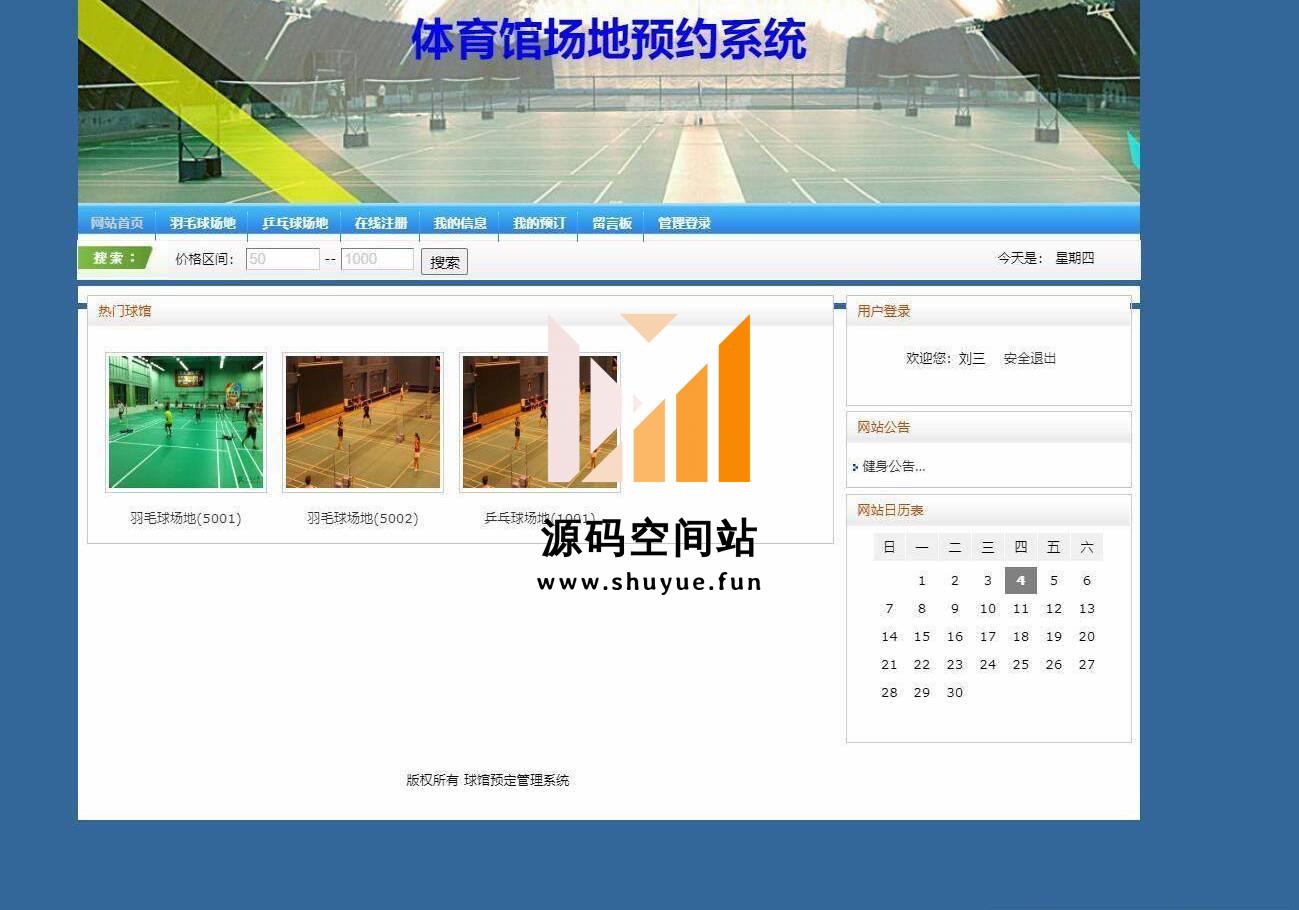Select highlighted date 4 in calendar
This screenshot has width=1299, height=910.
(1021, 580)
